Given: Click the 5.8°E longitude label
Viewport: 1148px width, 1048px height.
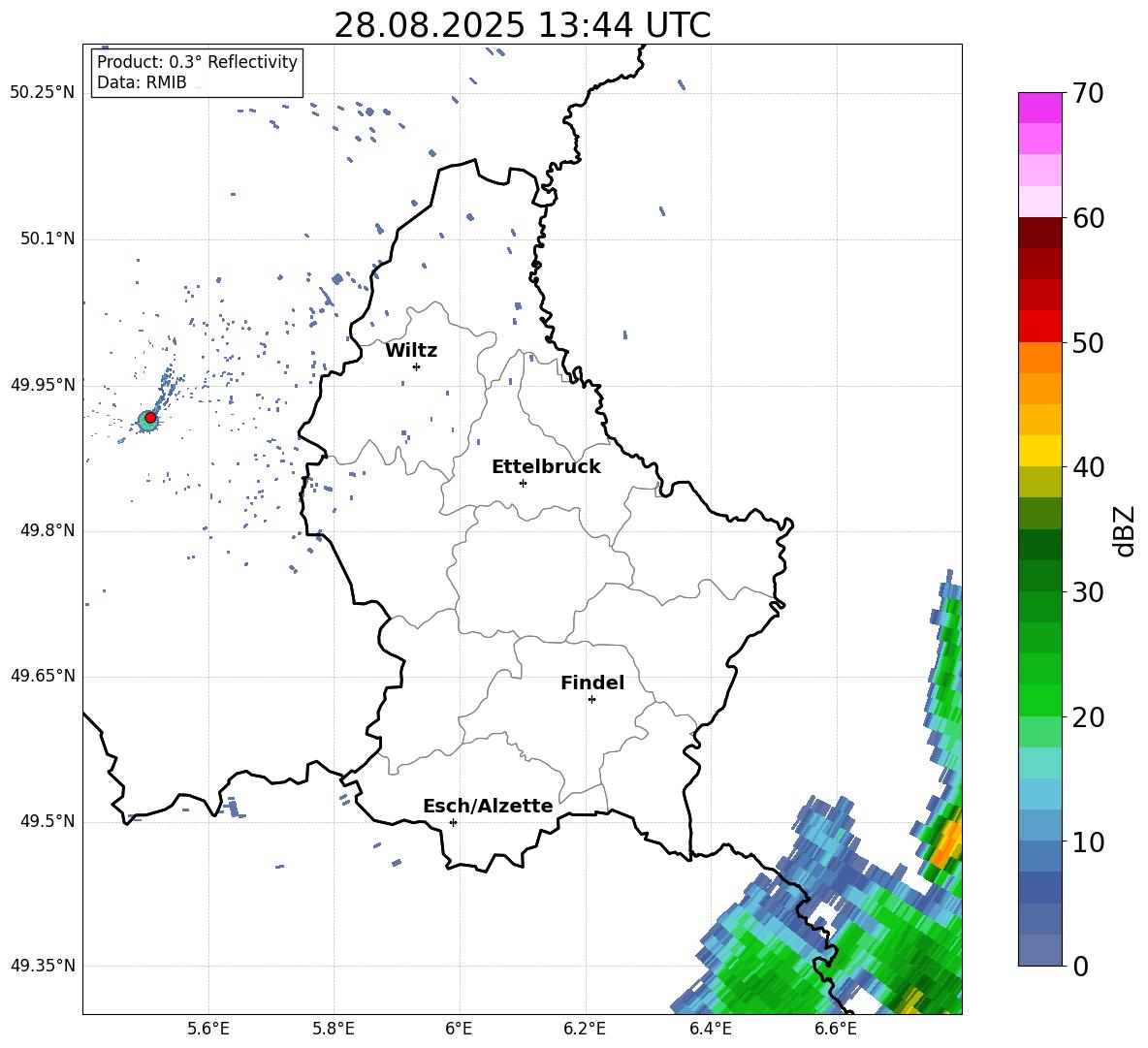Looking at the screenshot, I should click(334, 1029).
